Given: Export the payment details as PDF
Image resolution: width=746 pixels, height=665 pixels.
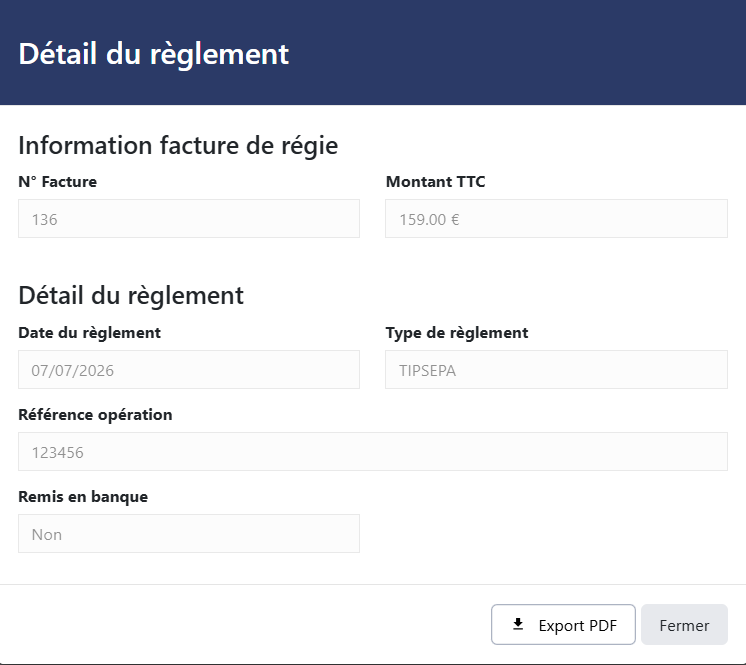Looking at the screenshot, I should click(x=563, y=625).
